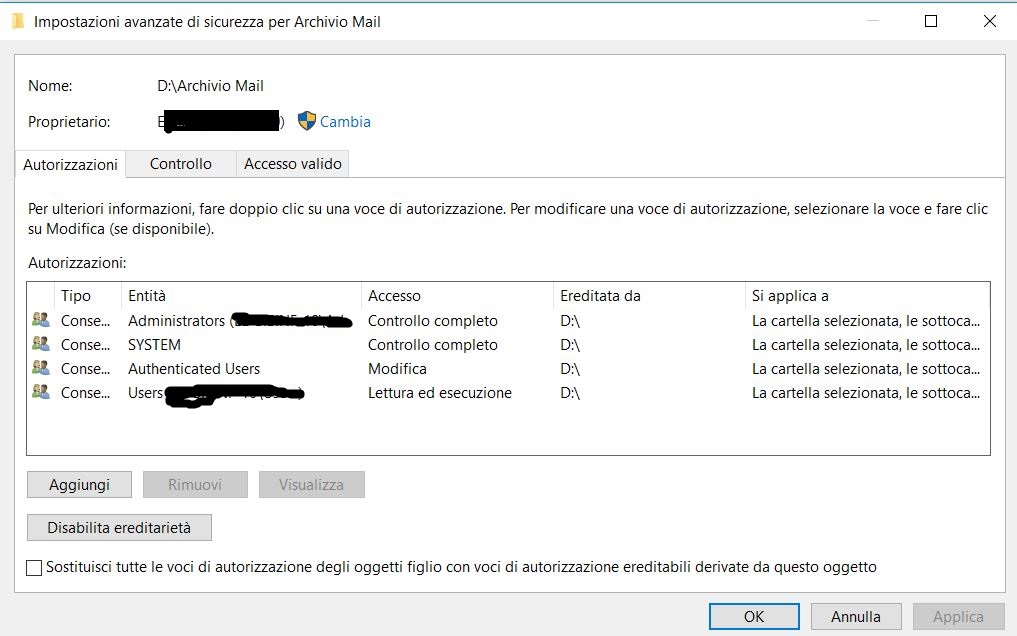Screen dimensions: 1017x636
Task: Click Disabilita ereditarietà button
Action: 119,528
